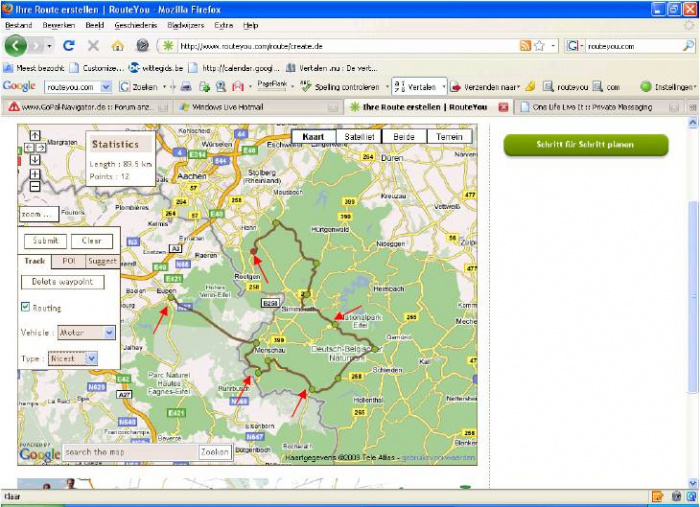Click the green waypoint at Eupen
700x507 pixels.
pyautogui.click(x=171, y=297)
